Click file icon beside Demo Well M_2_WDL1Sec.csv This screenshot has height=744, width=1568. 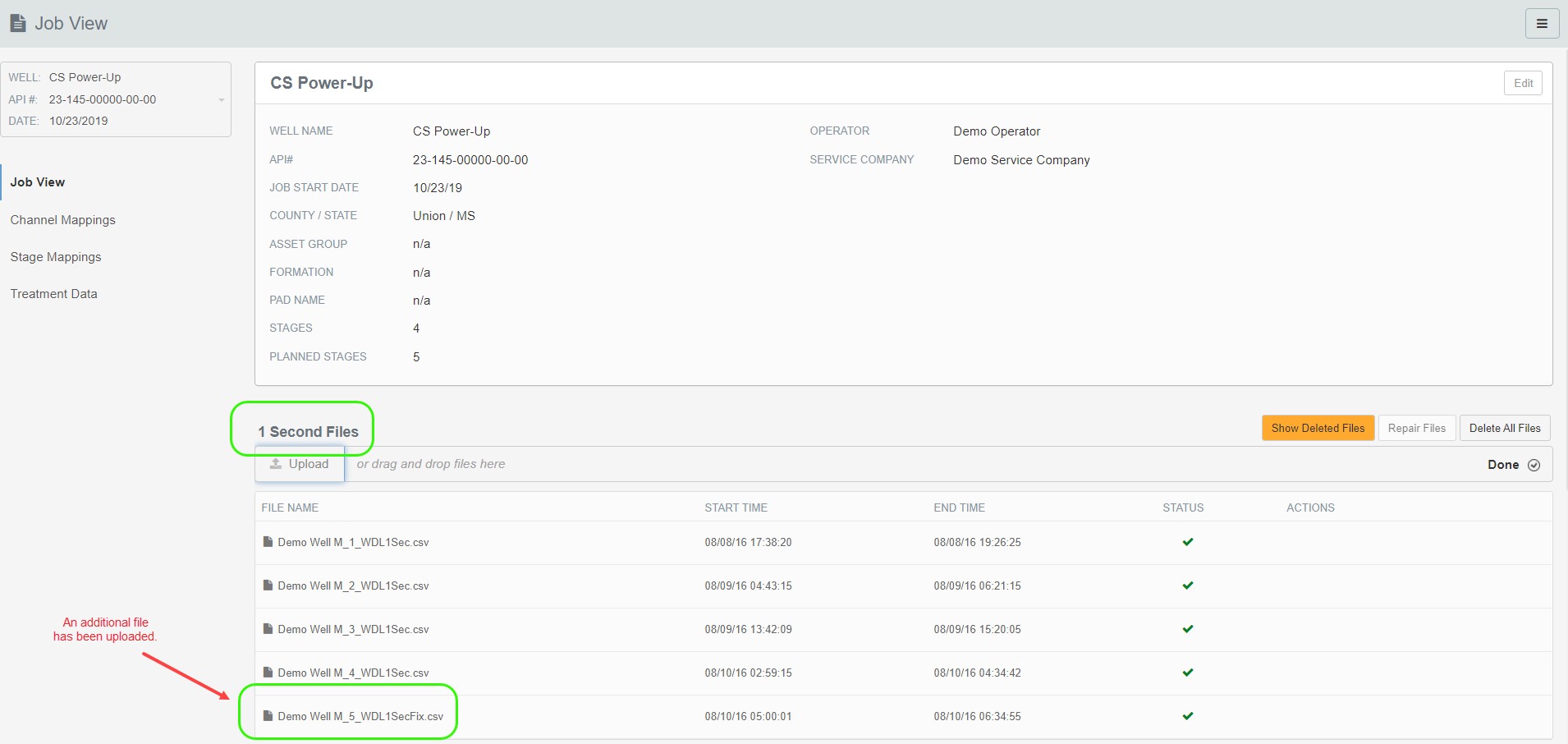pyautogui.click(x=268, y=586)
